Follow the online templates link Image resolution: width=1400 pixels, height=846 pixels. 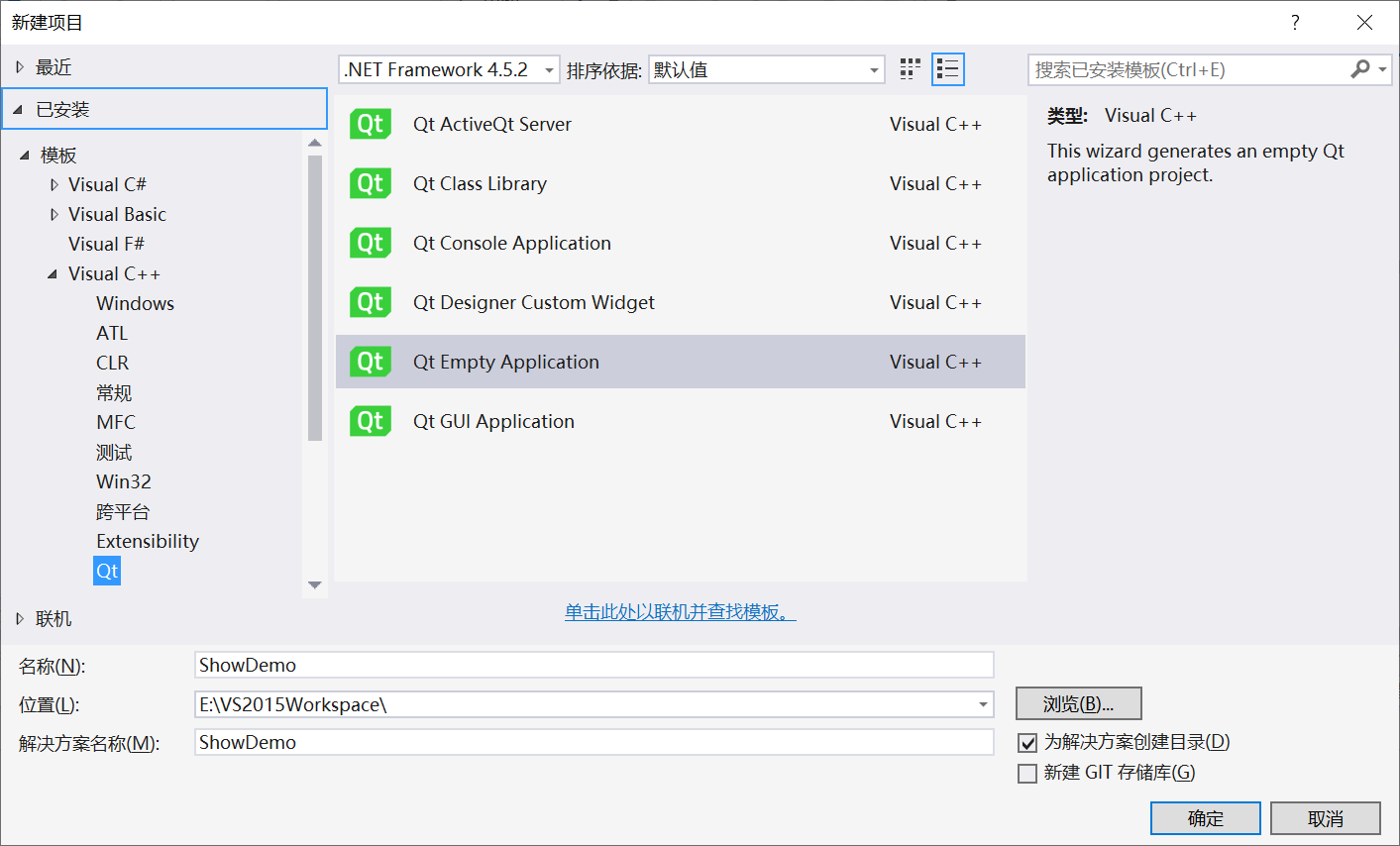681,613
